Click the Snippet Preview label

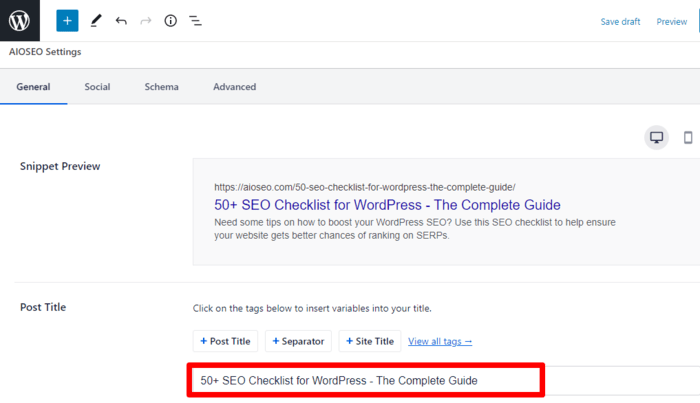click(60, 166)
